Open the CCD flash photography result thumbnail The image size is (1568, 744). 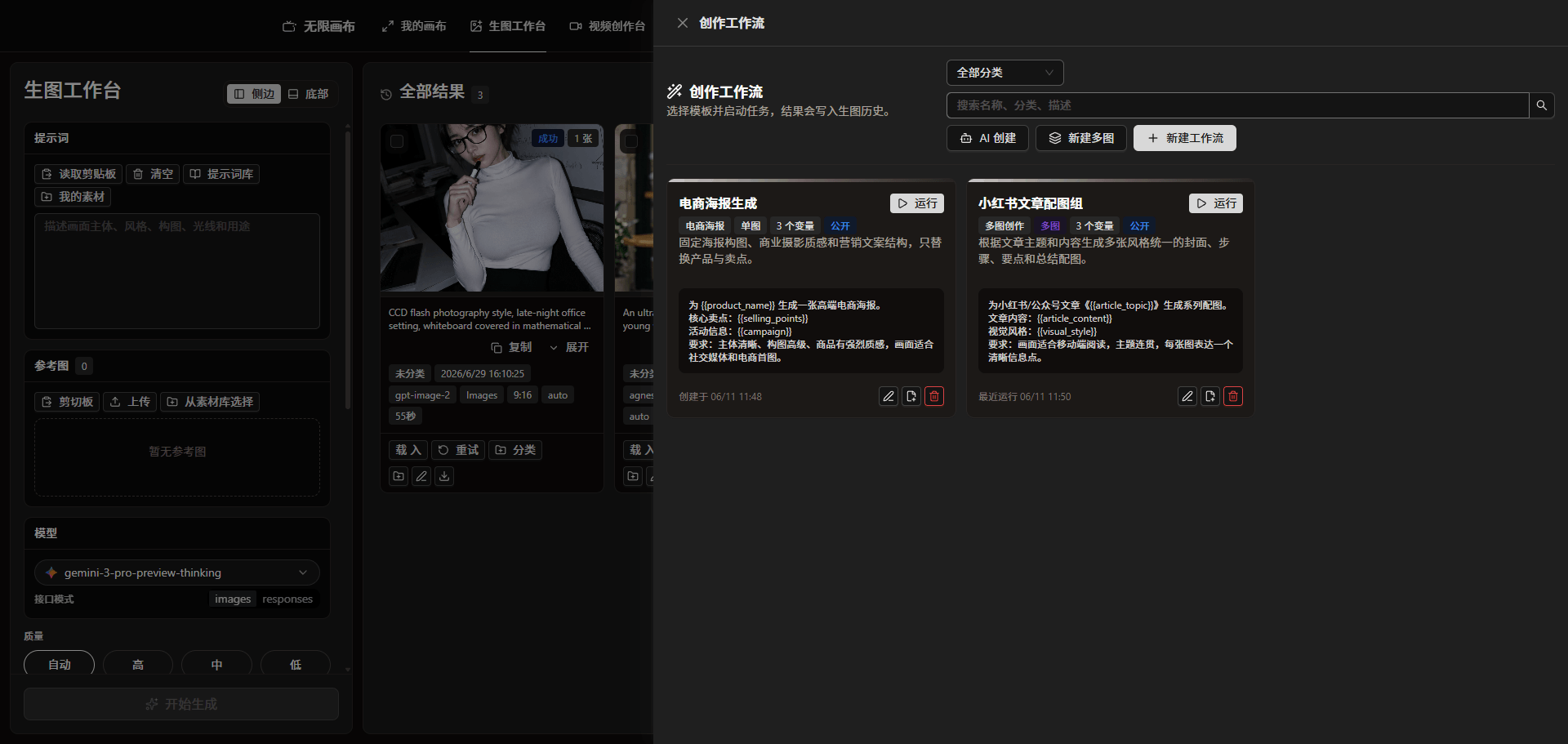click(492, 208)
